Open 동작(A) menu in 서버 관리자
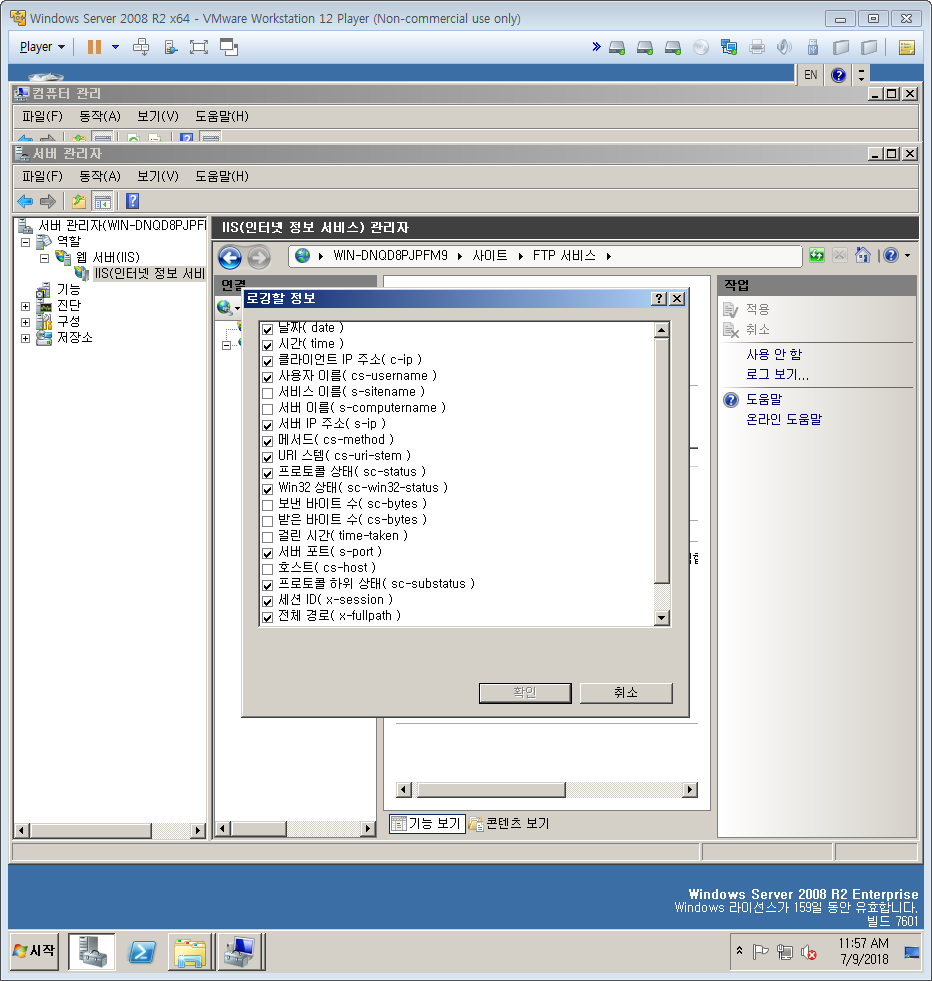Image resolution: width=932 pixels, height=981 pixels. pos(99,176)
